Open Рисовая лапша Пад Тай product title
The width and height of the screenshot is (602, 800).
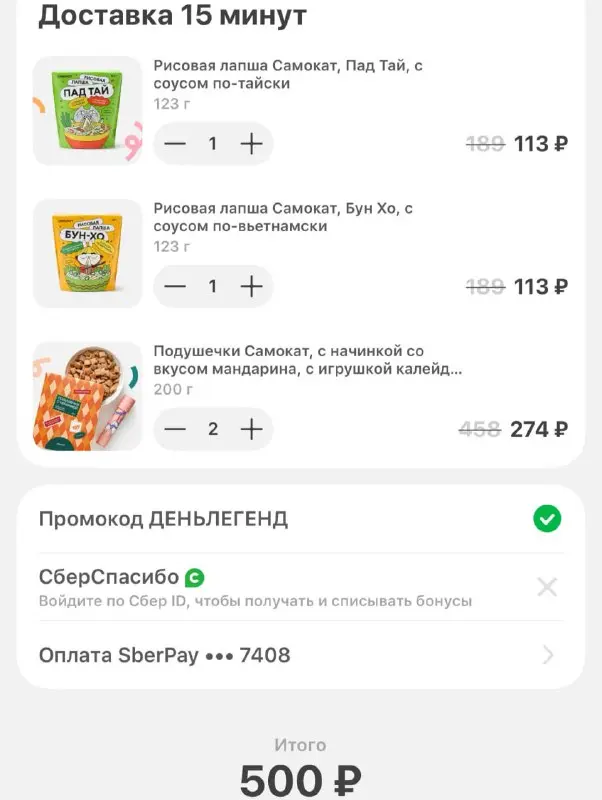(x=288, y=74)
